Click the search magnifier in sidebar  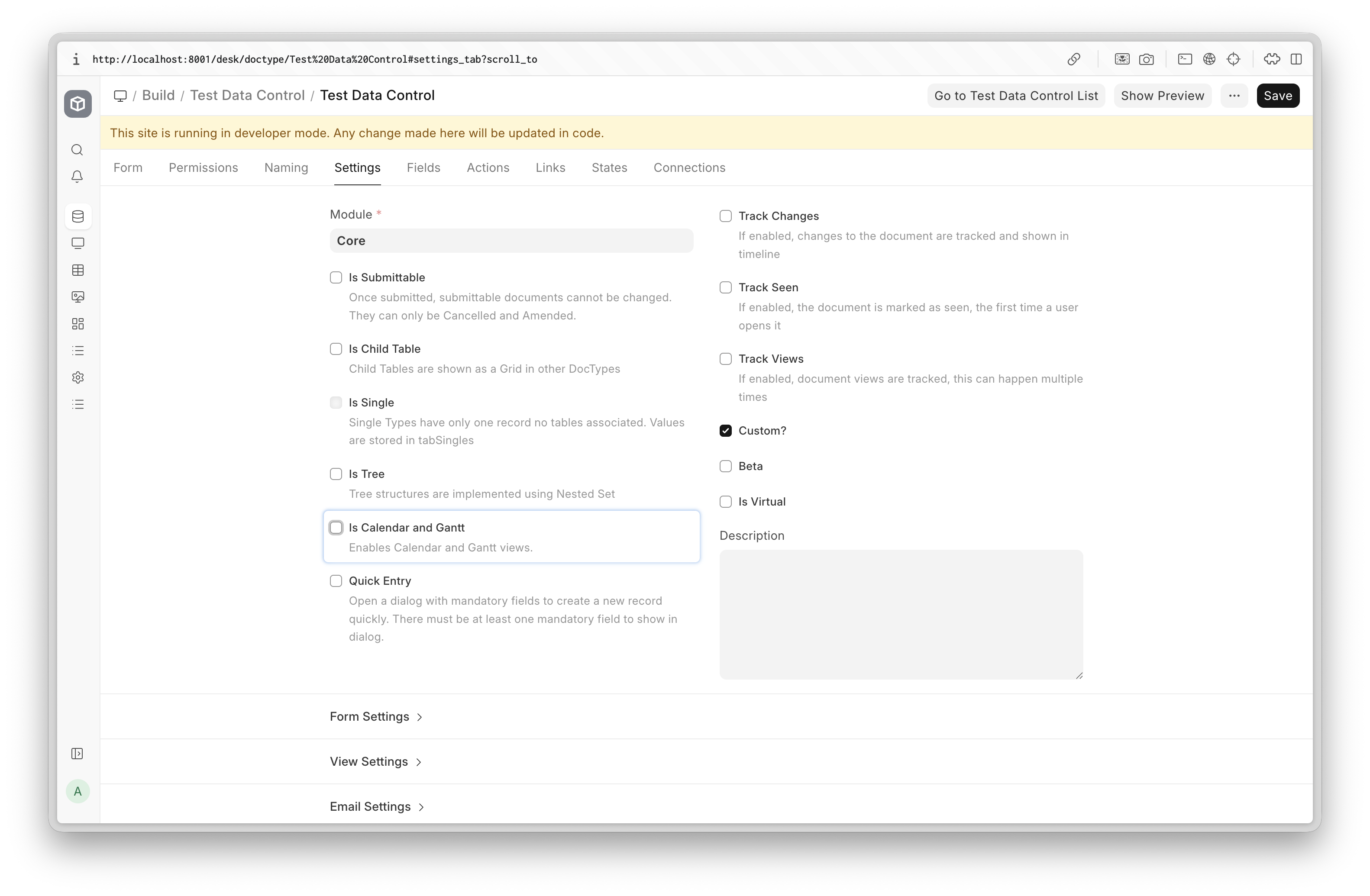pyautogui.click(x=77, y=150)
